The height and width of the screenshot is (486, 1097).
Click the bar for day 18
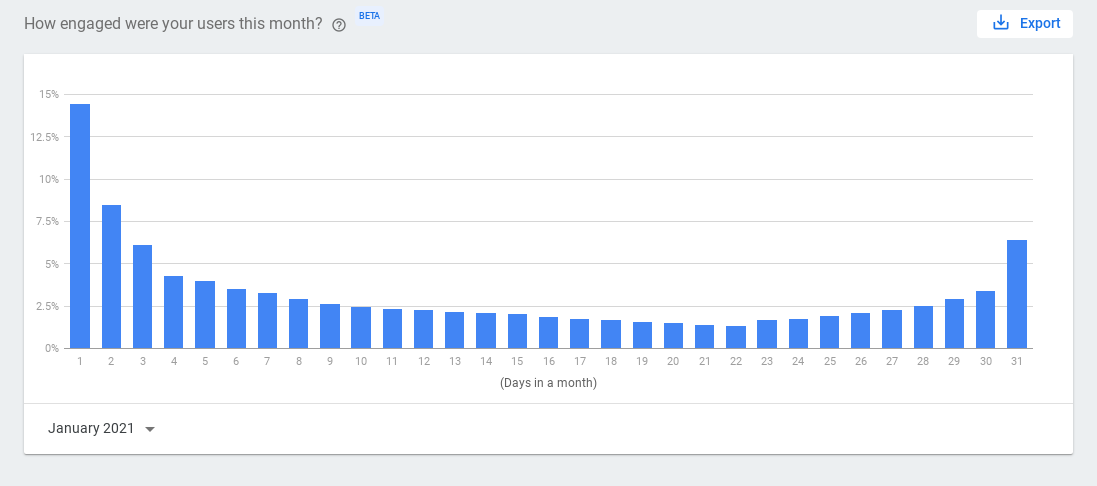tap(611, 334)
